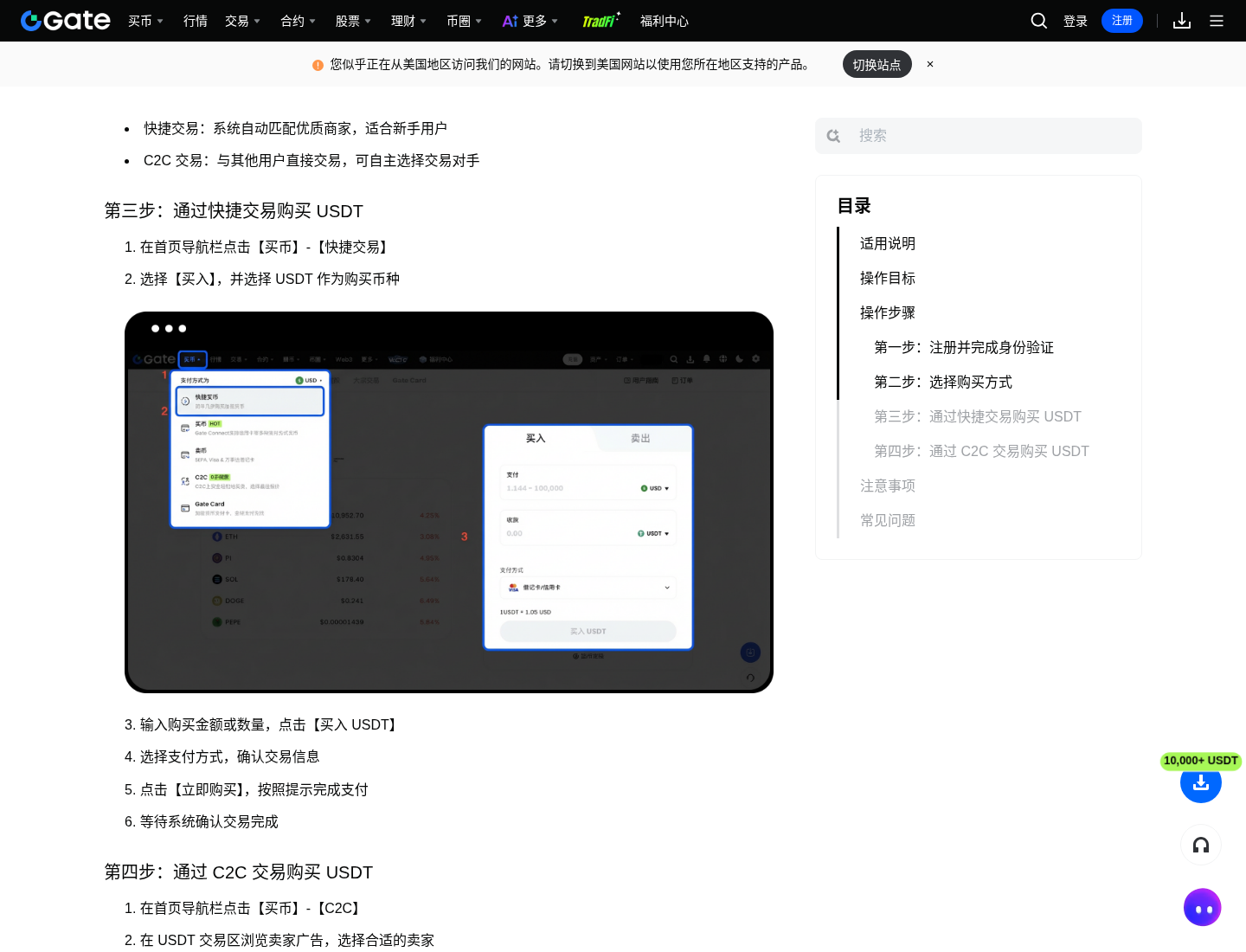The width and height of the screenshot is (1246, 952).
Task: Open the search magnifier in header
Action: [x=1039, y=21]
